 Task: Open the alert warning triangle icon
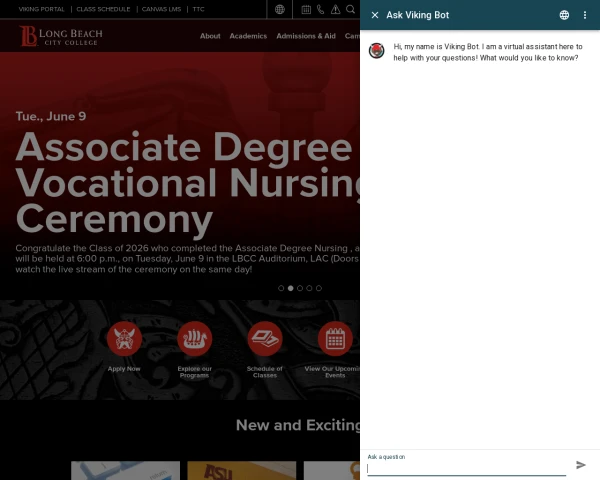click(x=336, y=10)
